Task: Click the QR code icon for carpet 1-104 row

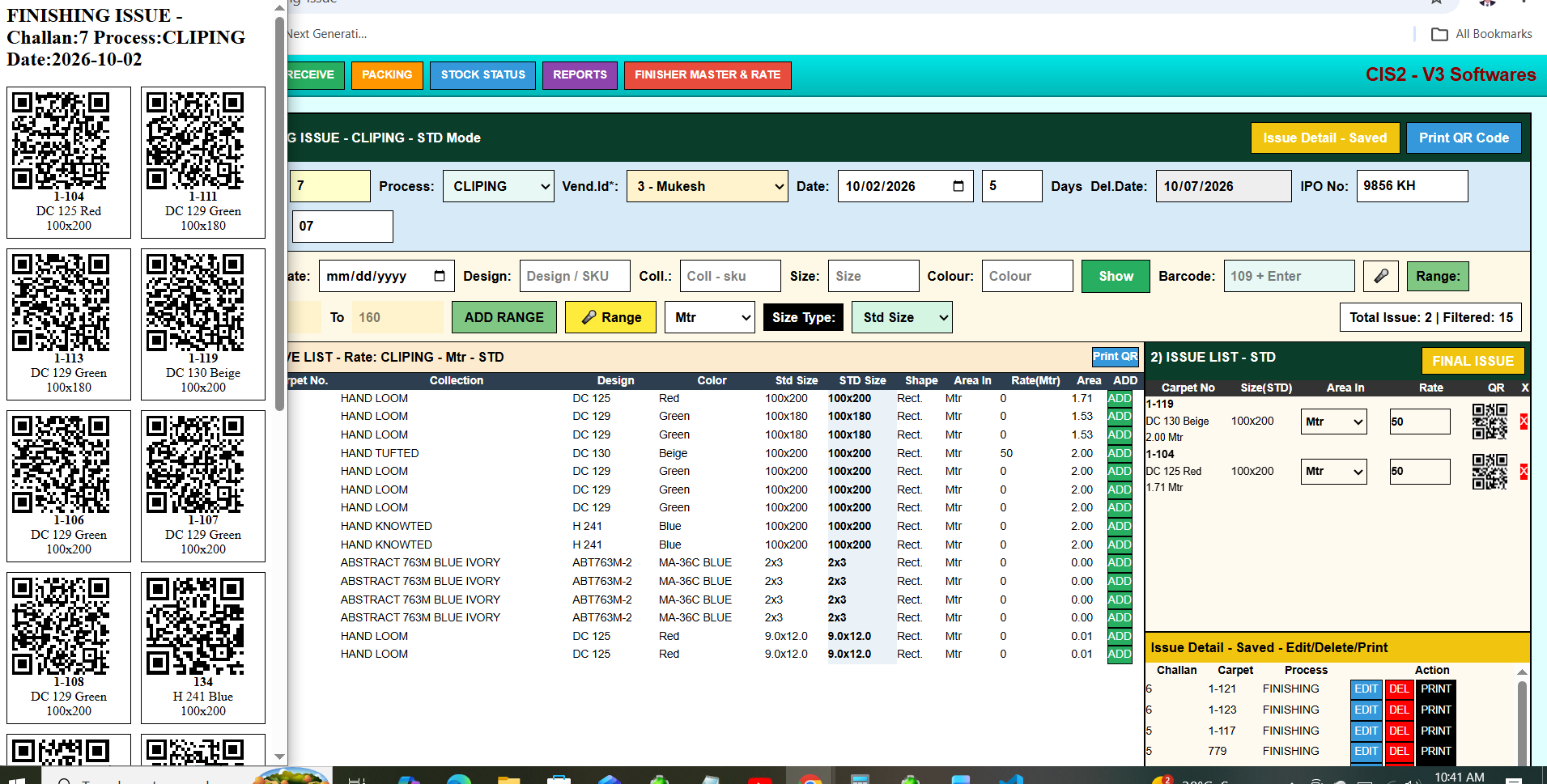Action: 1490,471
